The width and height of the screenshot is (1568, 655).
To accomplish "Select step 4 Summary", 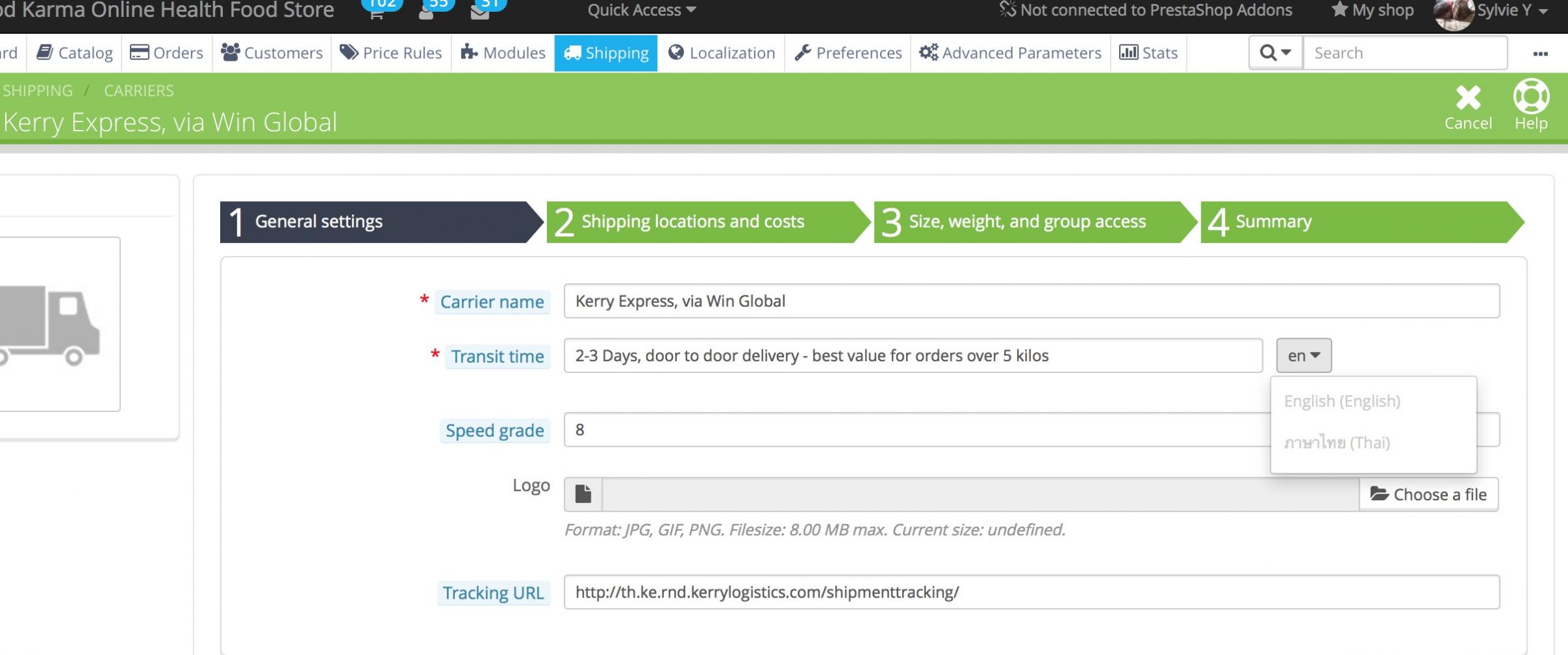I will pos(1362,222).
